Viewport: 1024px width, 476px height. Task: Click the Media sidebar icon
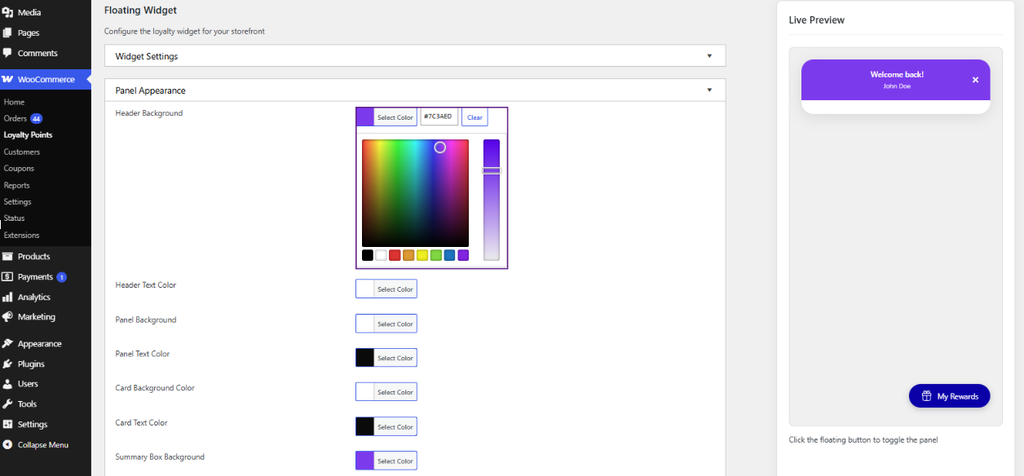click(x=7, y=12)
